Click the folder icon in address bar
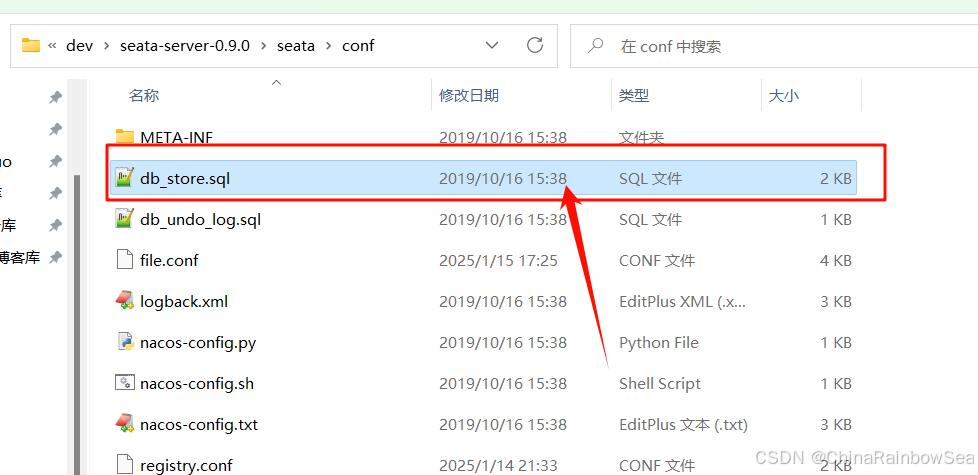This screenshot has height=475, width=978. 31,46
